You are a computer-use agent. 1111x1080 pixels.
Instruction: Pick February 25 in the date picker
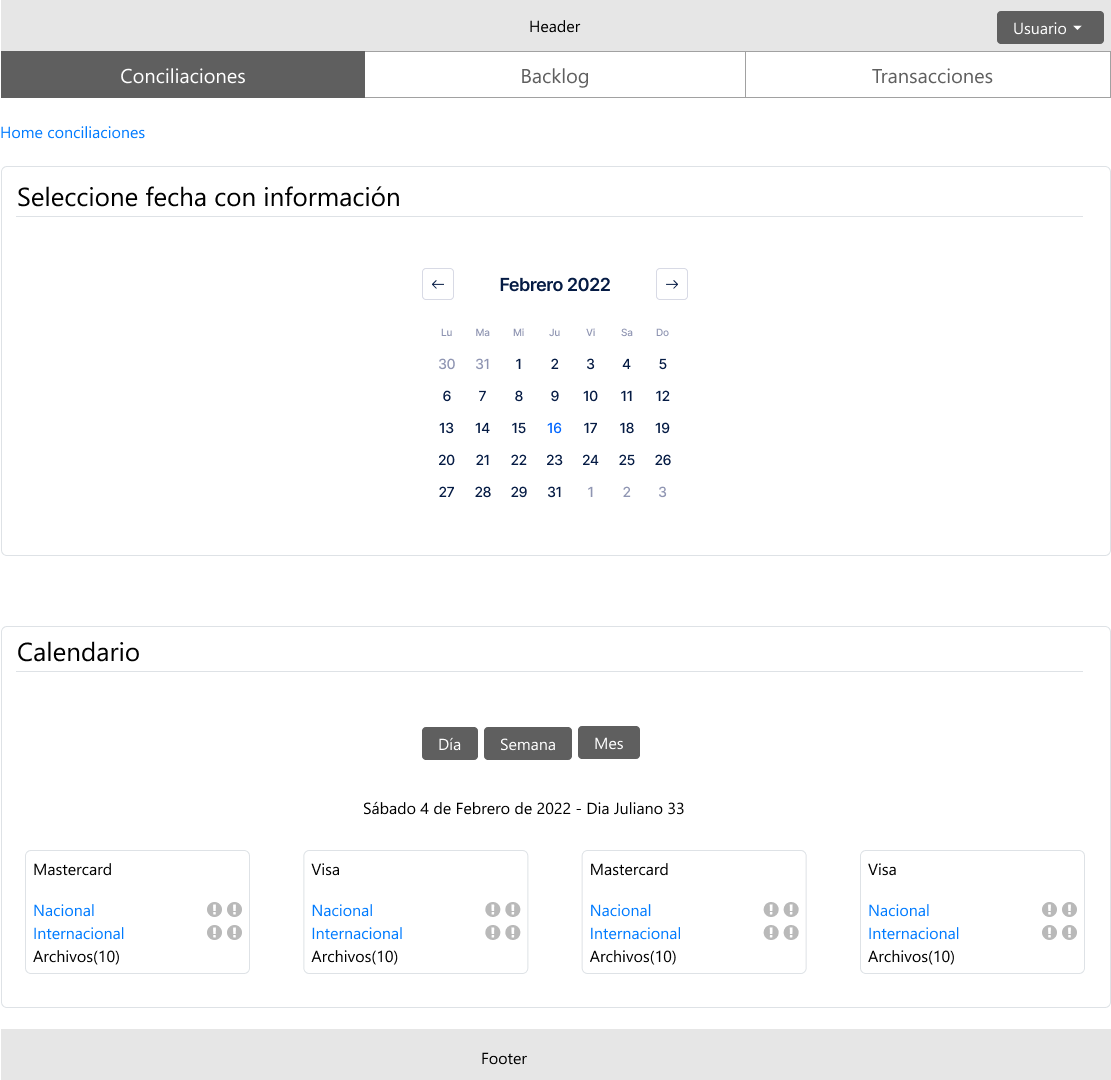627,460
